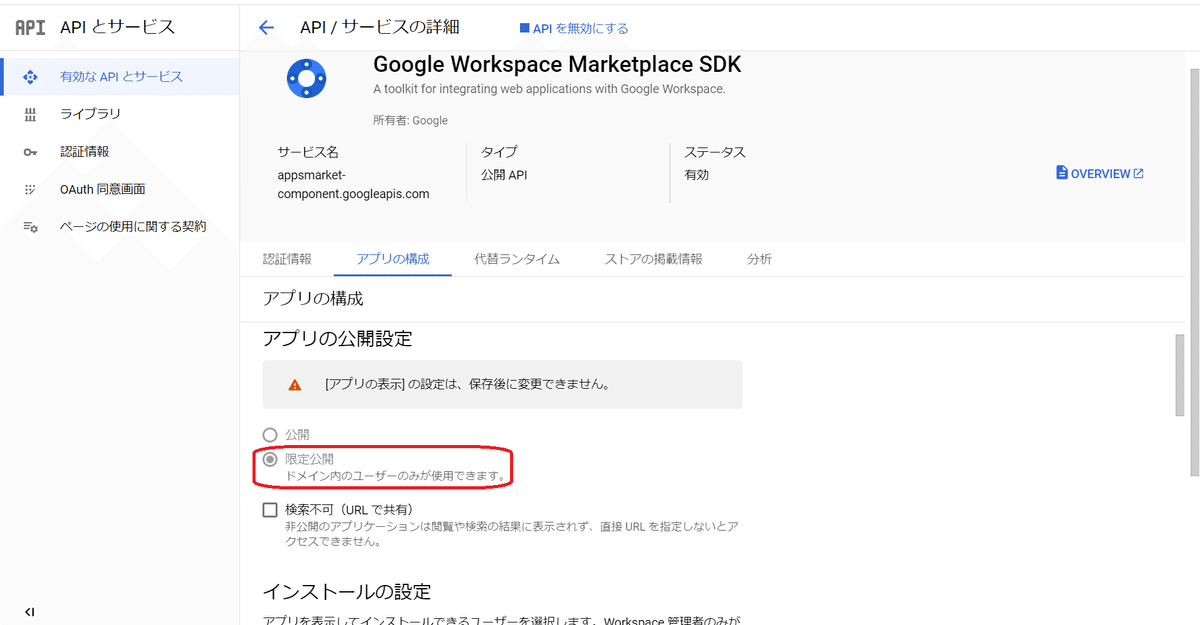Click the OAuth 同意画面 sidebar icon
The image size is (1200, 625).
point(30,189)
